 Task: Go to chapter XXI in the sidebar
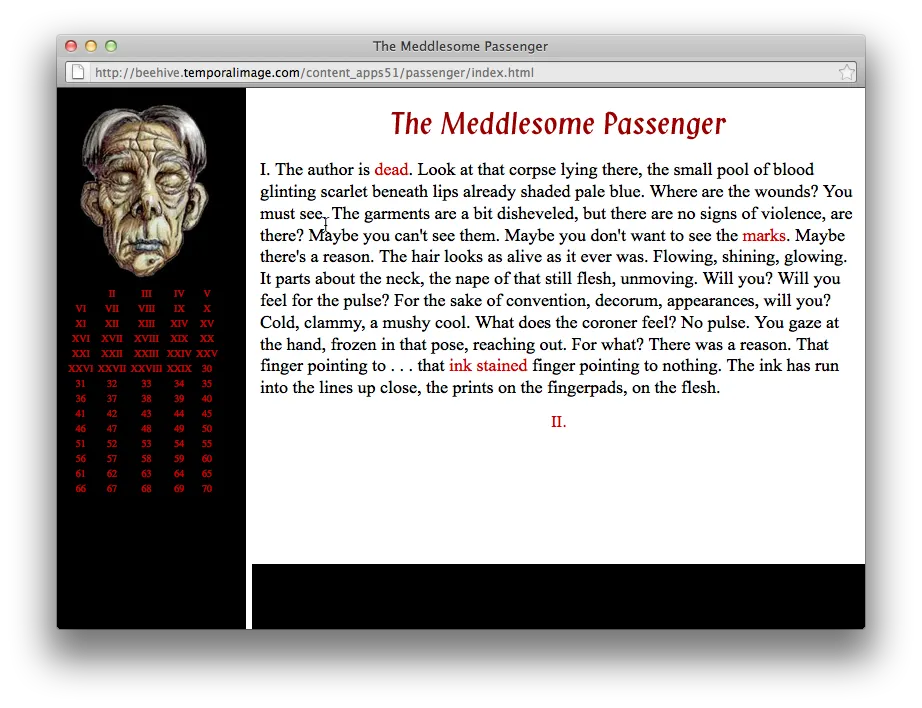tap(81, 354)
